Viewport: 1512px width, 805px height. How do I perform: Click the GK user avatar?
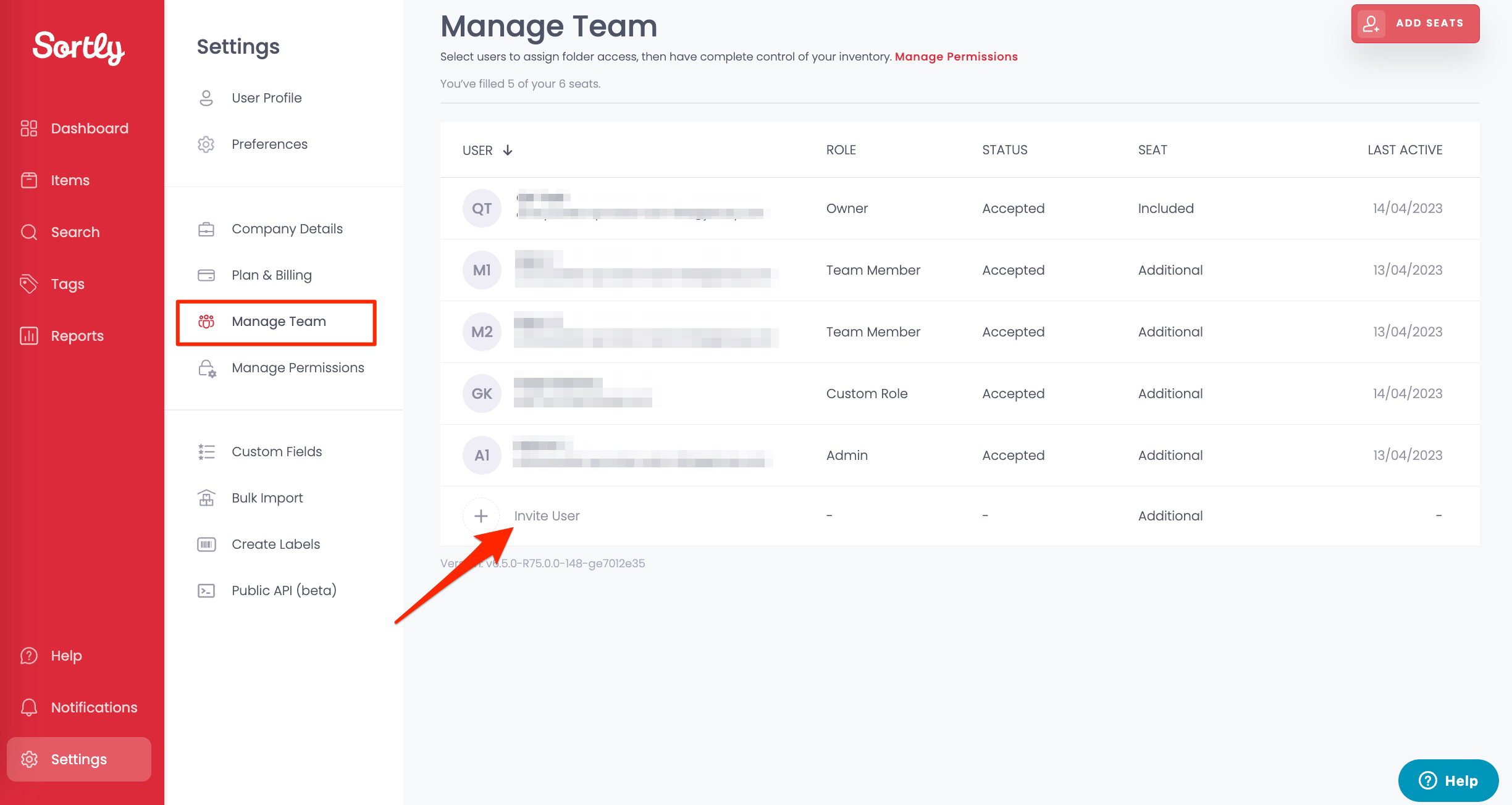482,394
